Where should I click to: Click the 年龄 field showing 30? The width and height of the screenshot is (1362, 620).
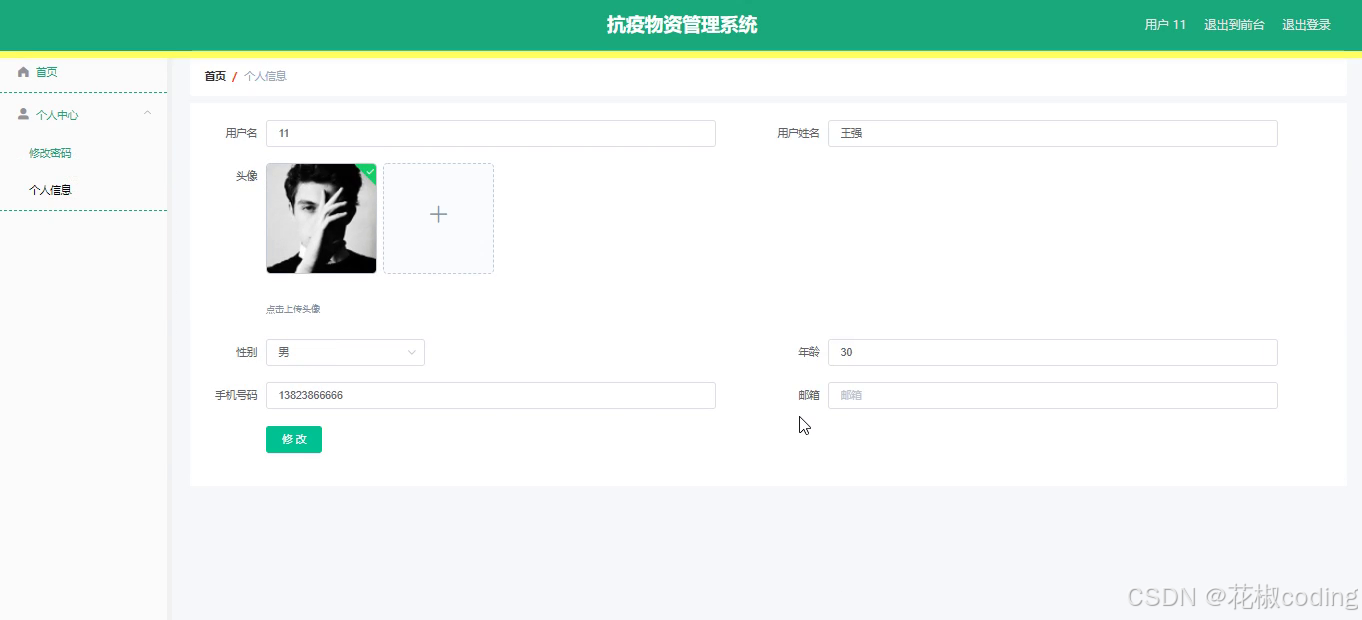(x=1052, y=352)
